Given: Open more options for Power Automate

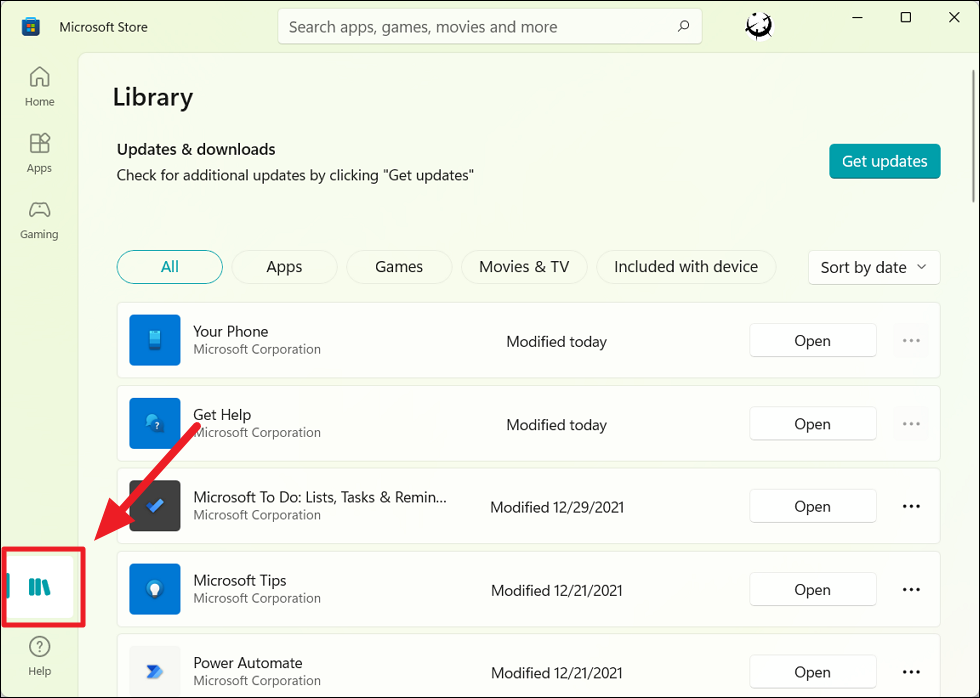Looking at the screenshot, I should click(911, 672).
